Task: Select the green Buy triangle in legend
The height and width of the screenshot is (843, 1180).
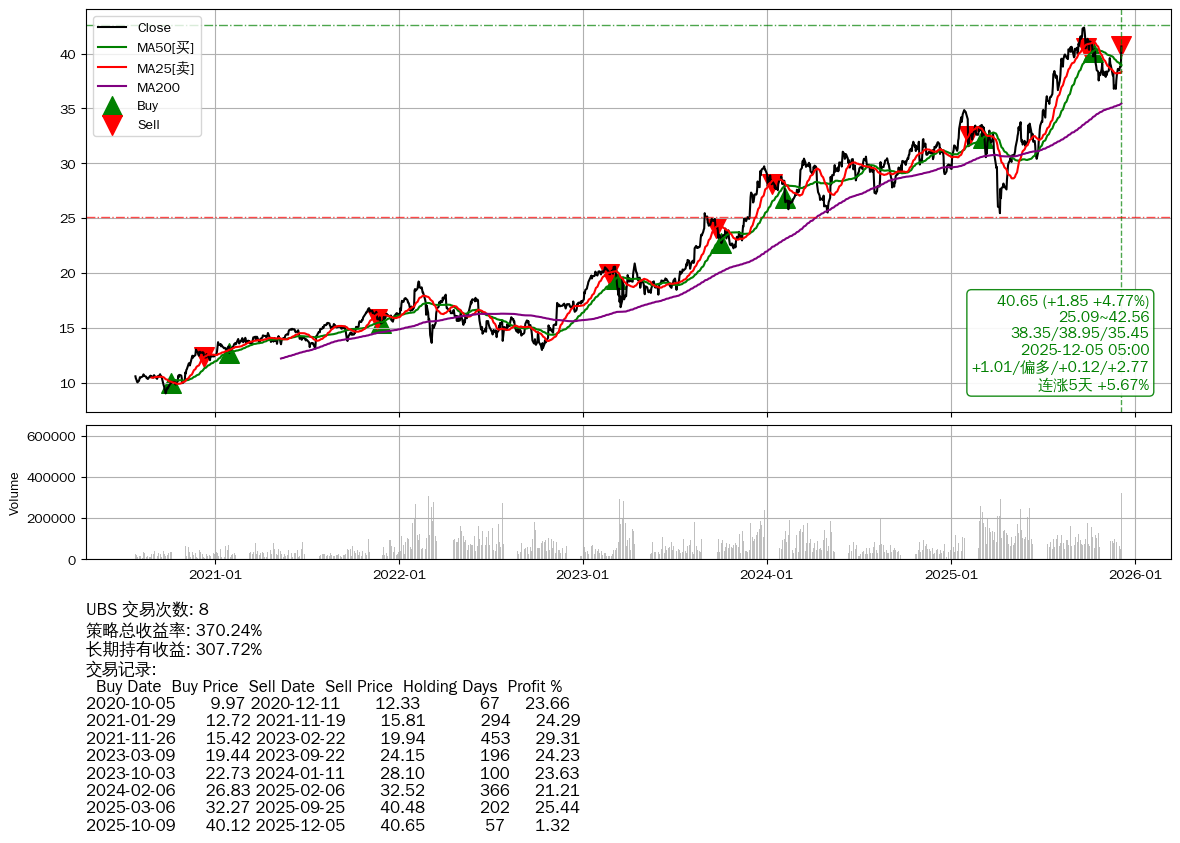Action: click(113, 106)
